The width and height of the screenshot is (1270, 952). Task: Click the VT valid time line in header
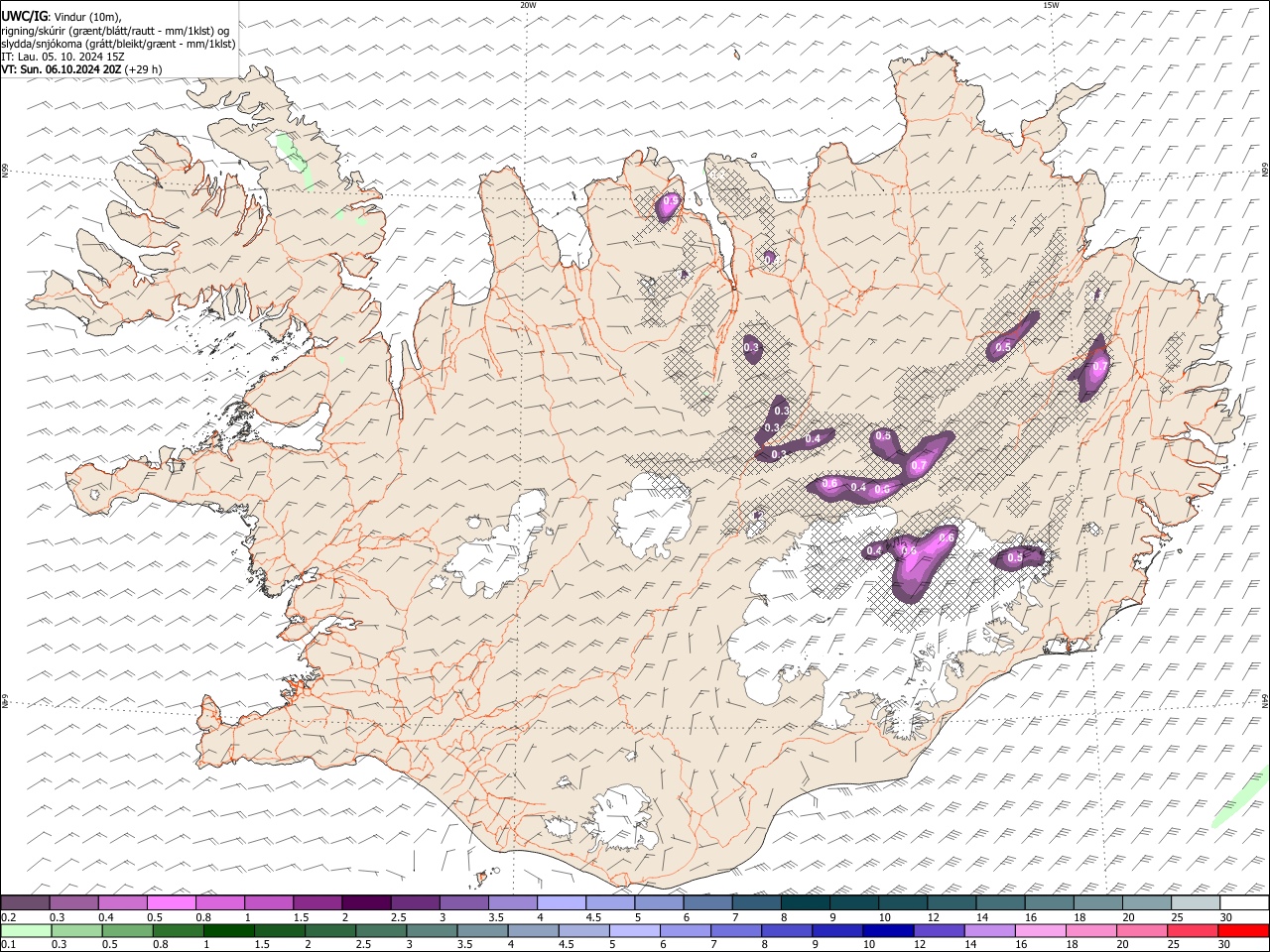[81, 69]
